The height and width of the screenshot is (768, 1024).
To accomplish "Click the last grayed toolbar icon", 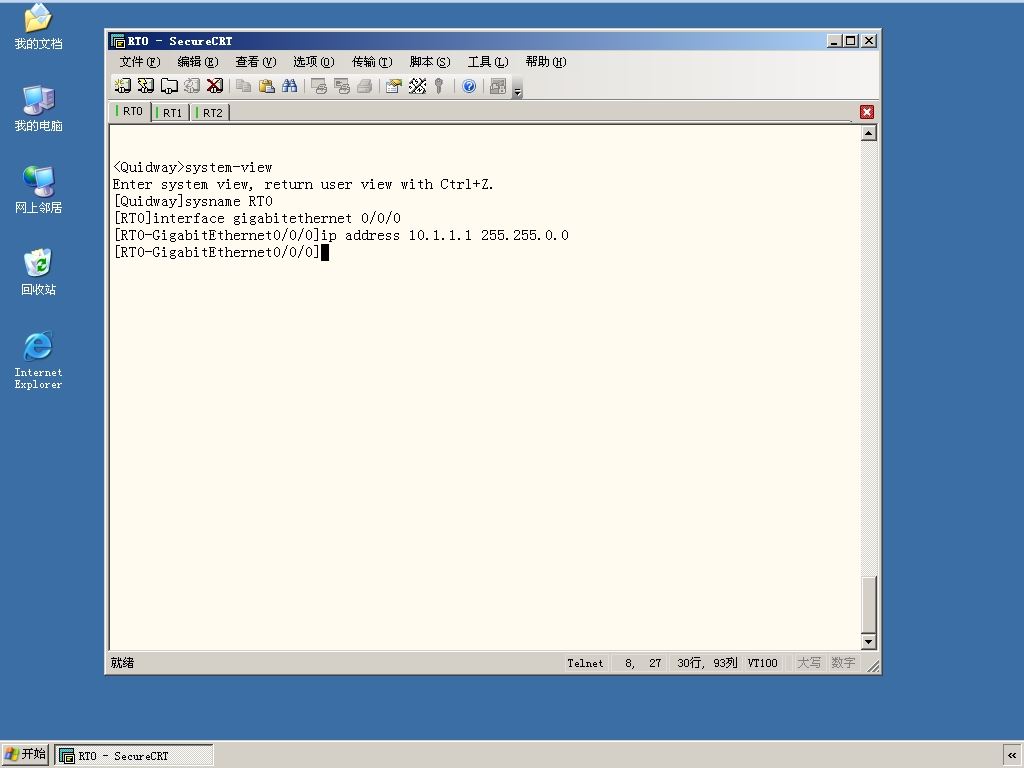I will (498, 86).
